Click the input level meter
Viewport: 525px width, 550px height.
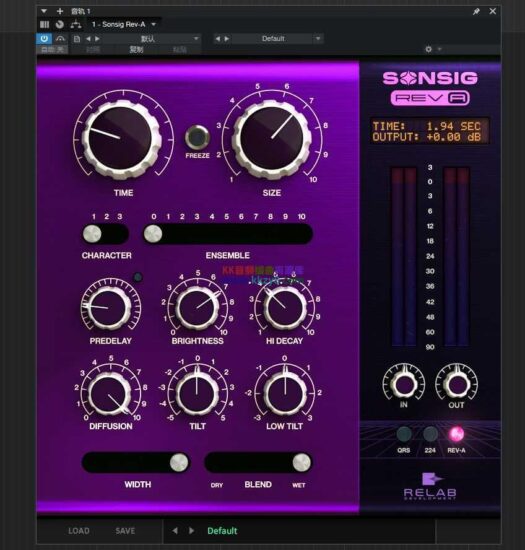click(404, 257)
